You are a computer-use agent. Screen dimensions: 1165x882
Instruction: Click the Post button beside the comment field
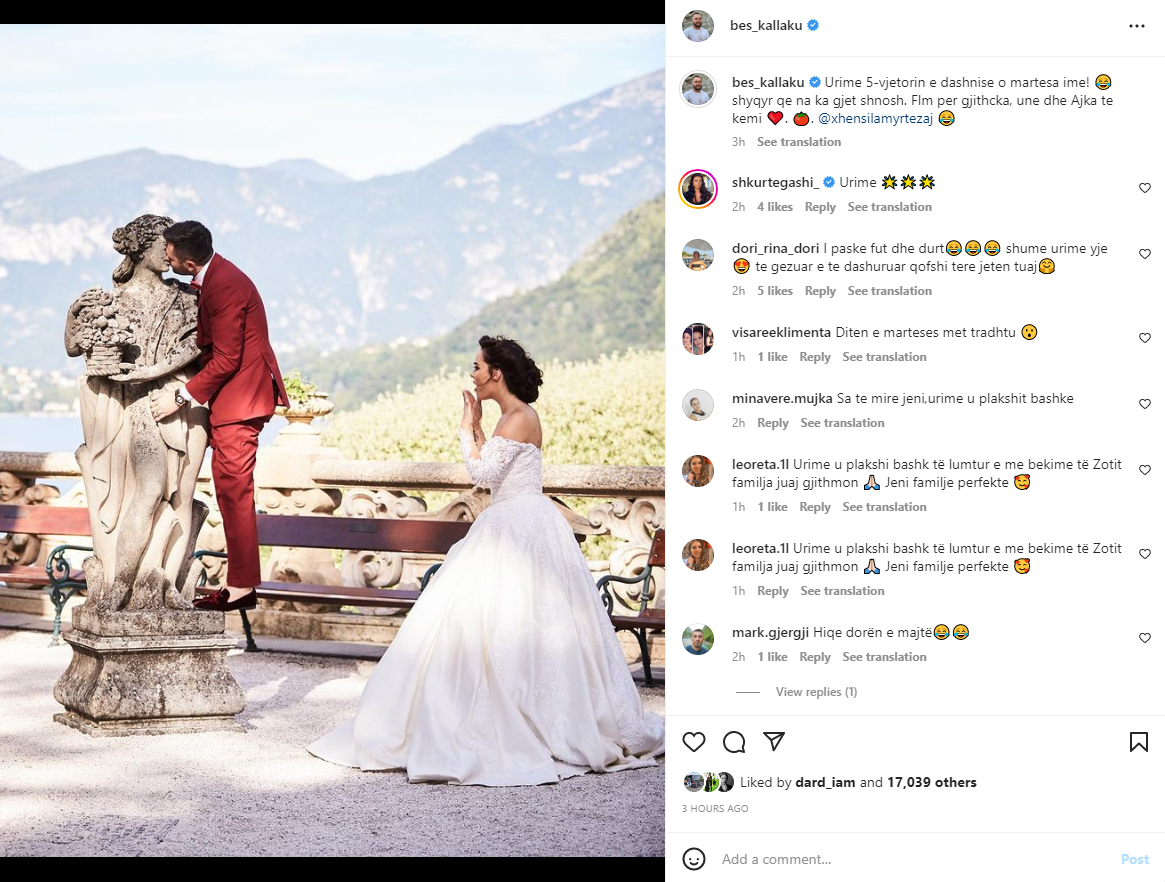click(x=1135, y=859)
